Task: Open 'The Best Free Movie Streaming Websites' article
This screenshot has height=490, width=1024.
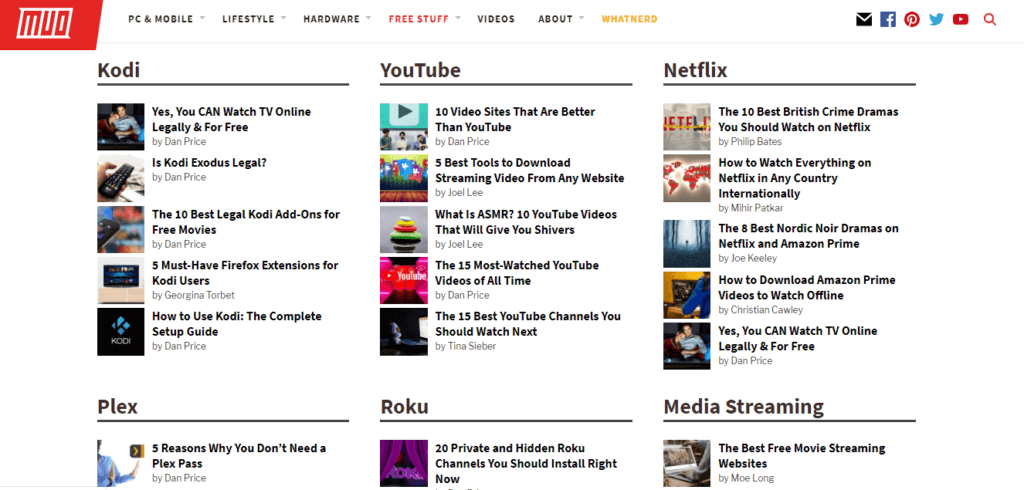Action: coord(802,456)
